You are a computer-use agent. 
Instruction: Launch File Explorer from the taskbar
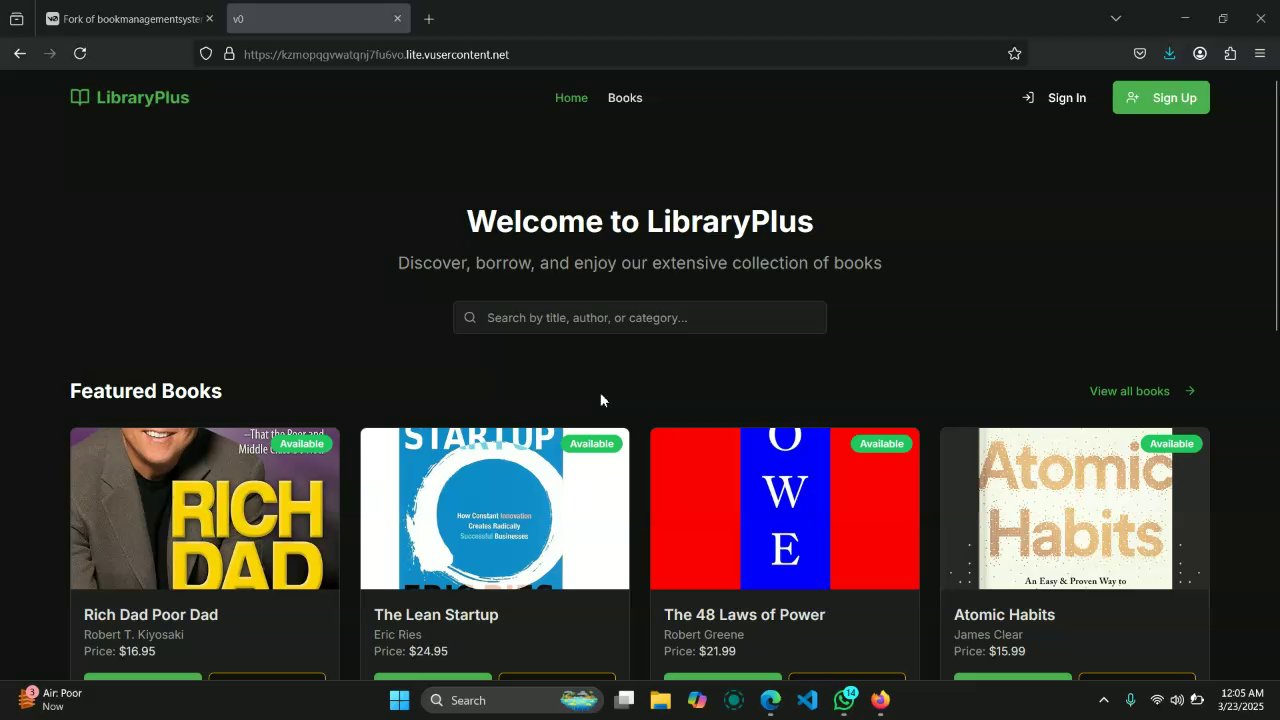click(x=660, y=700)
